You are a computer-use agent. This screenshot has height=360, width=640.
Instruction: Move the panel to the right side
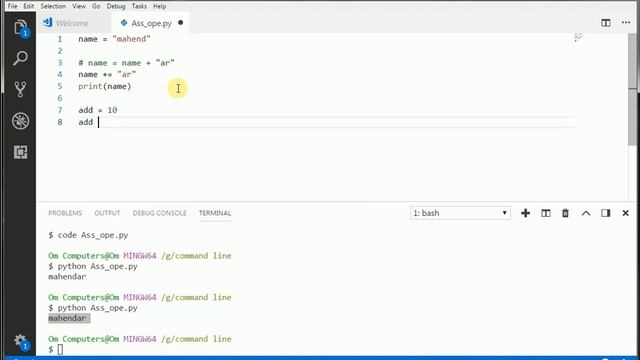pyautogui.click(x=606, y=213)
